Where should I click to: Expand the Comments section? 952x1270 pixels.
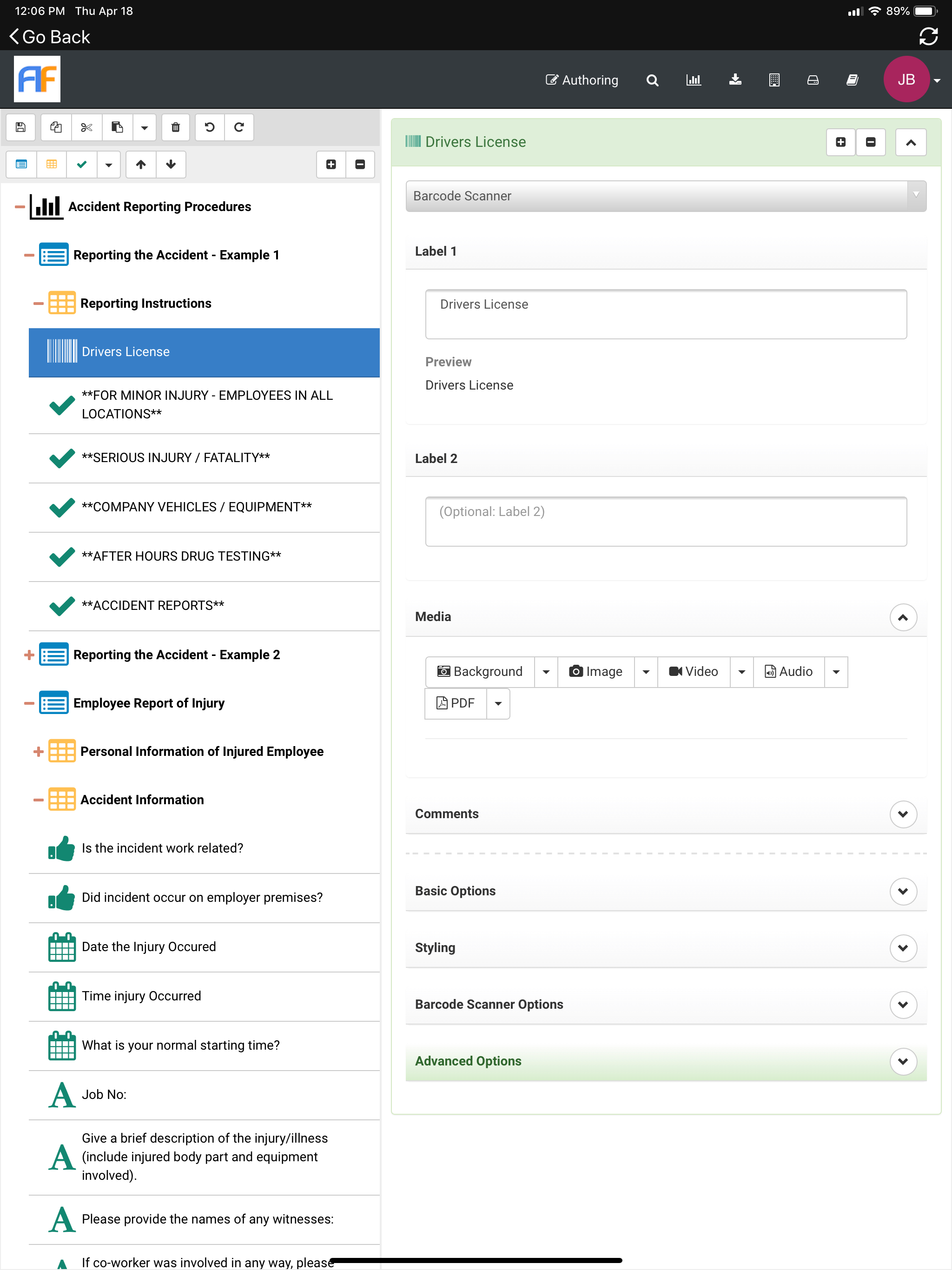pos(903,815)
